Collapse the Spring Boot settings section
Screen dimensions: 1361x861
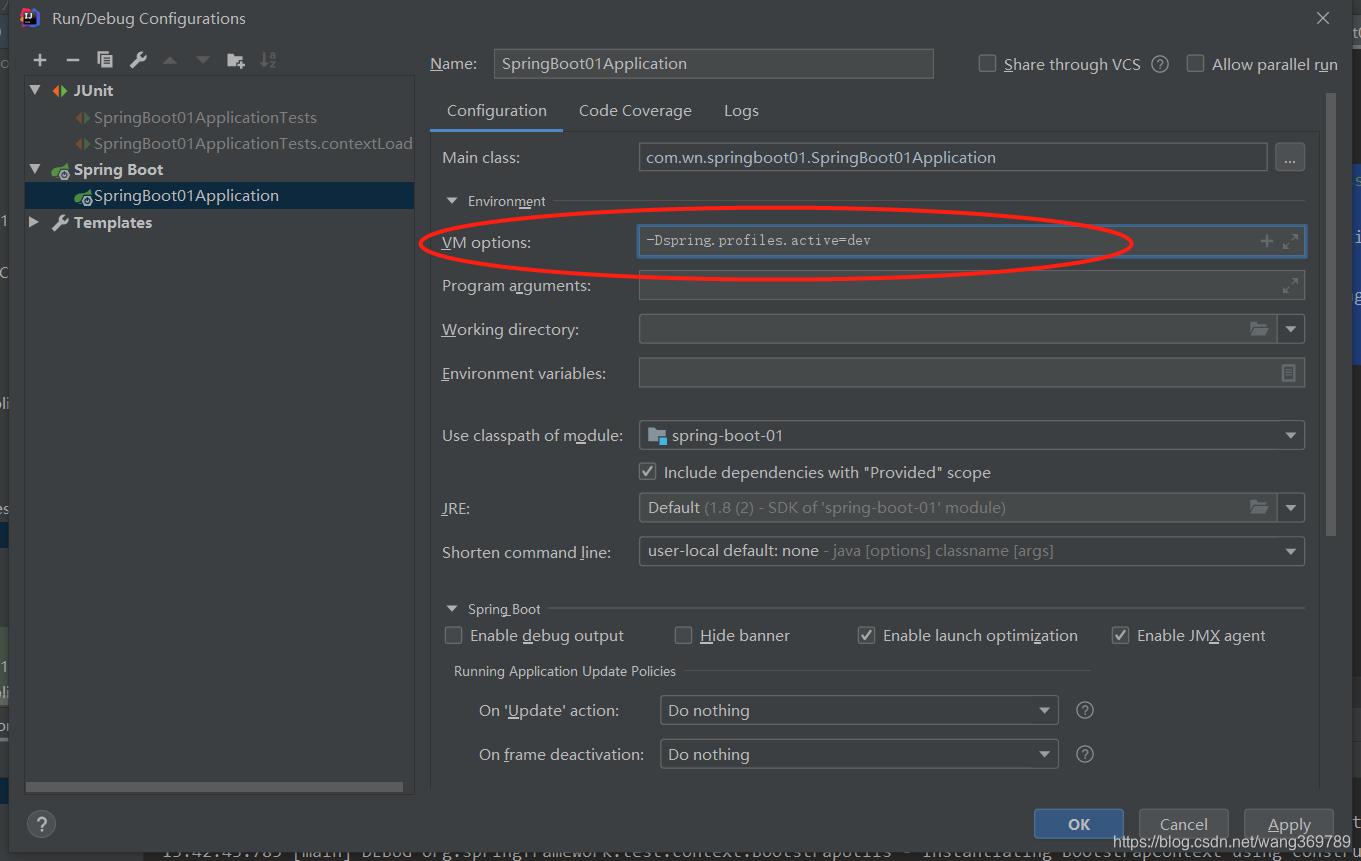[x=451, y=609]
